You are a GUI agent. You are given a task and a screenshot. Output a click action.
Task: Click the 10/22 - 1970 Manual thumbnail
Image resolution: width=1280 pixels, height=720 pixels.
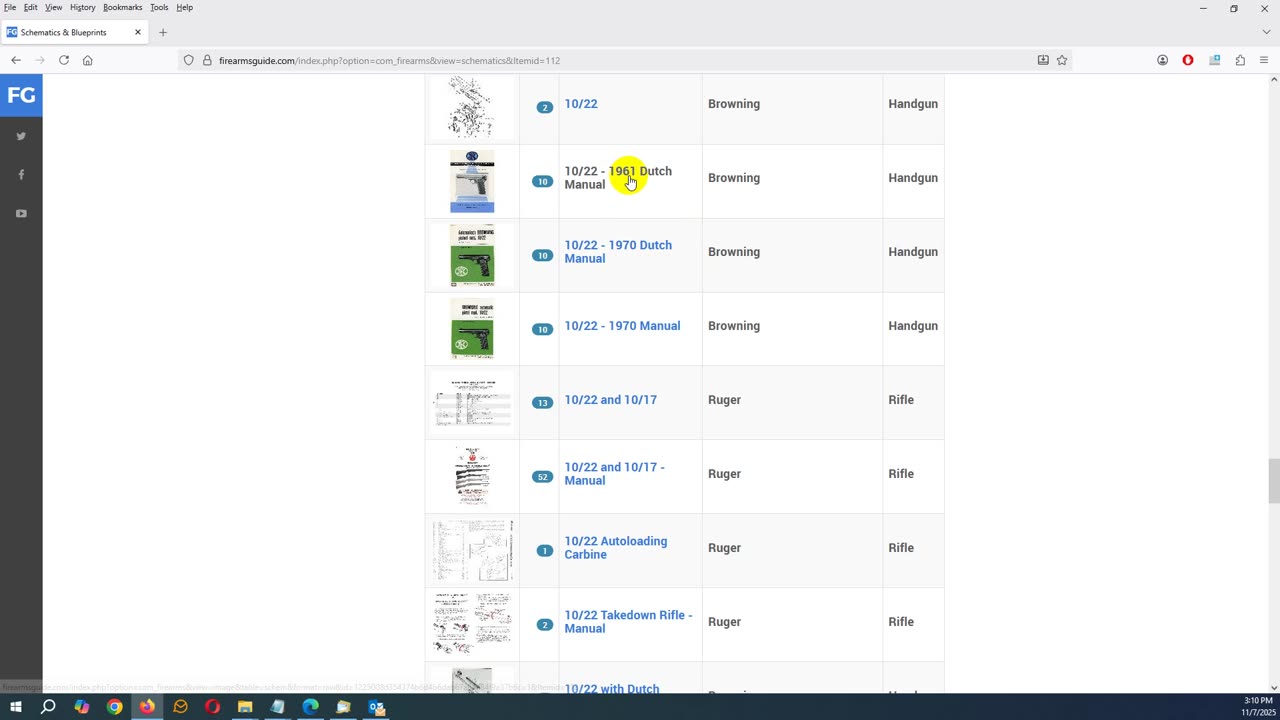[x=472, y=328]
